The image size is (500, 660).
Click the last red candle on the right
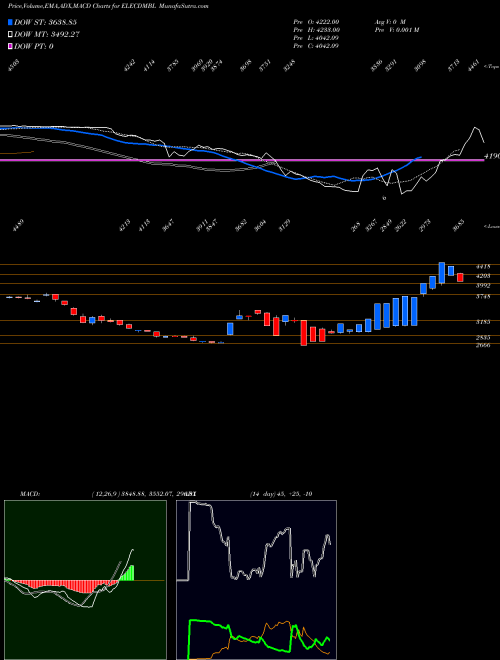[460, 277]
